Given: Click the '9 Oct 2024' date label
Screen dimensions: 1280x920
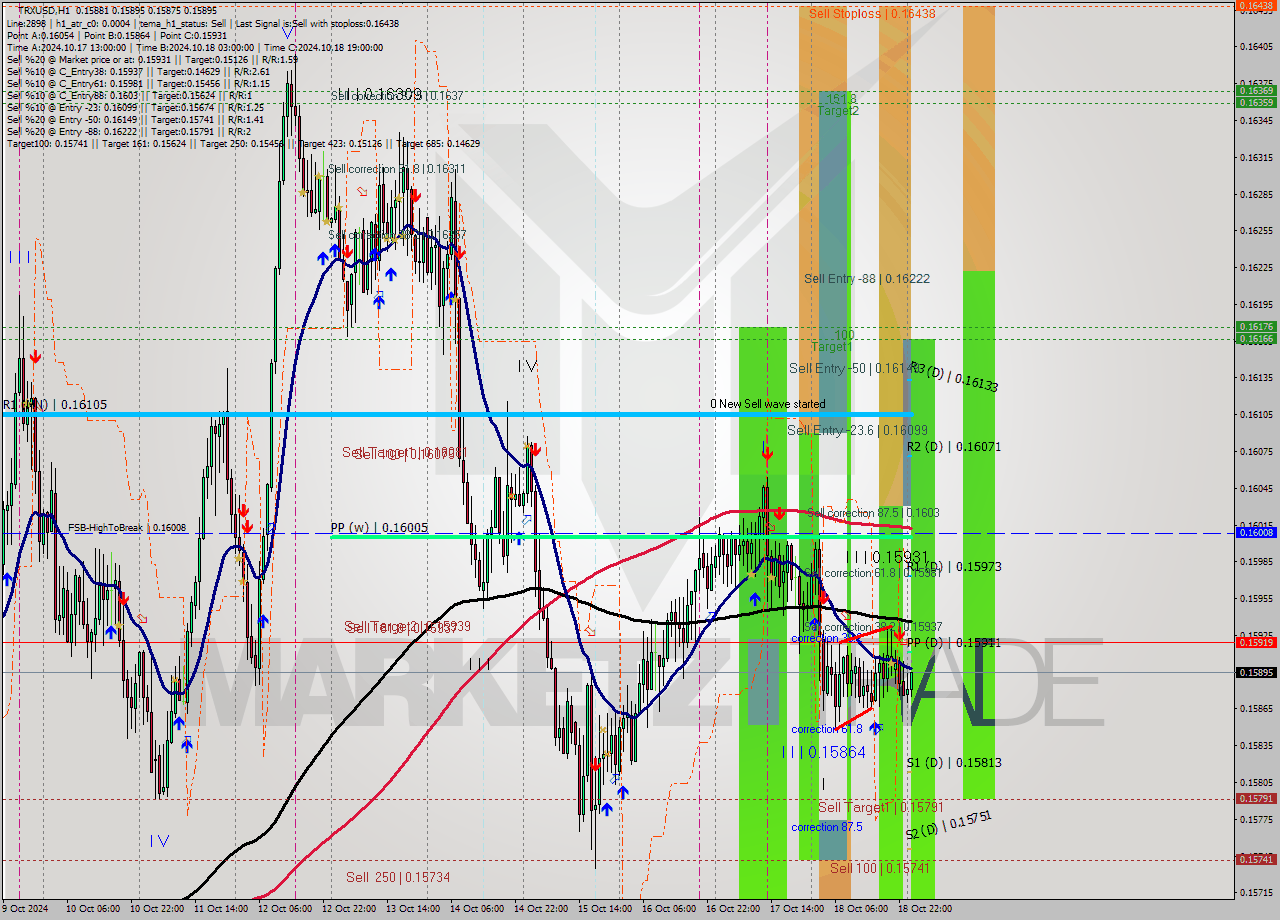Looking at the screenshot, I should pyautogui.click(x=27, y=909).
